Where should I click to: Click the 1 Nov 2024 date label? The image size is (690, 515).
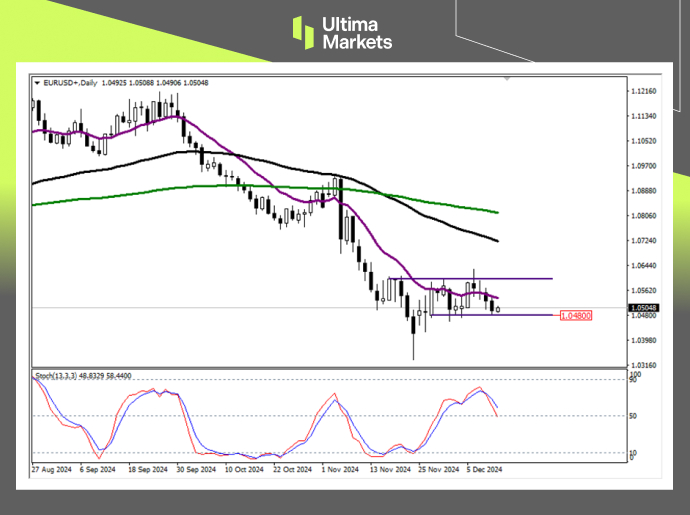339,468
